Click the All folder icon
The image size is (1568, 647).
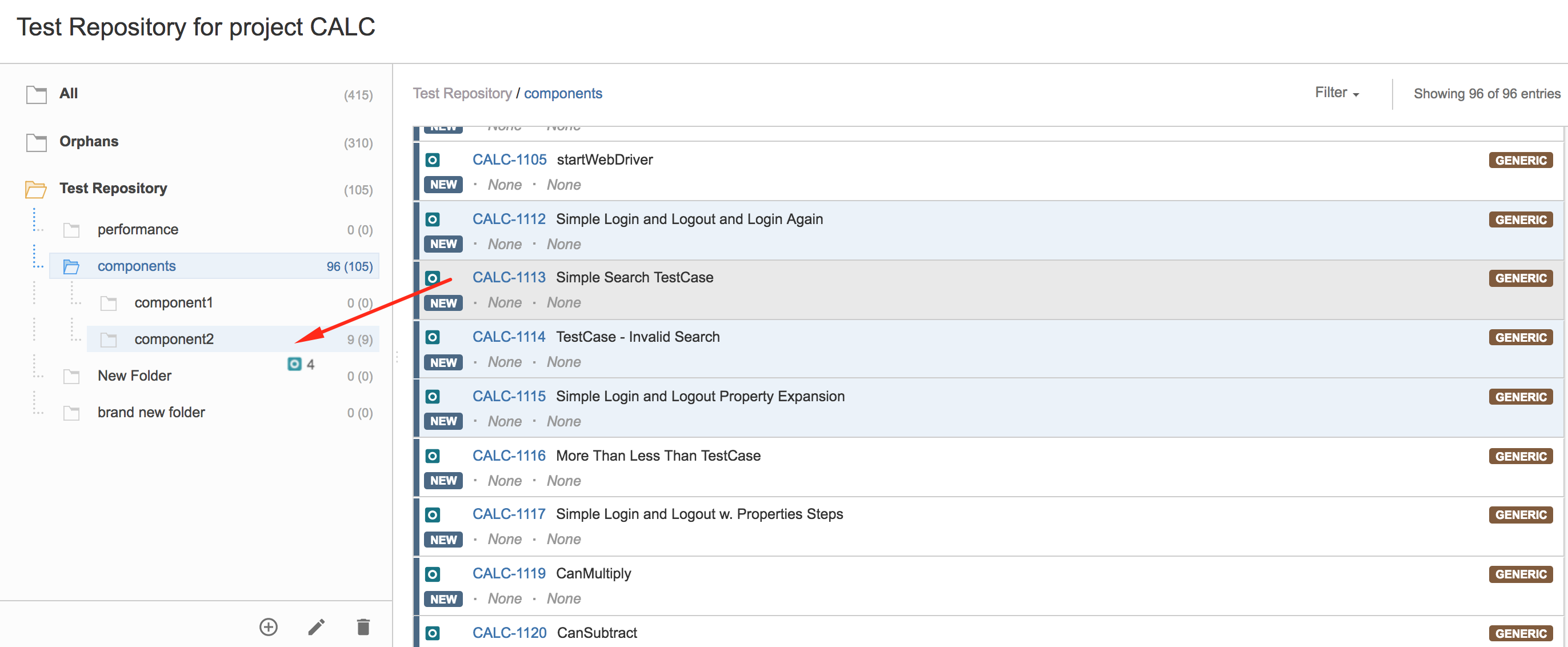click(37, 94)
